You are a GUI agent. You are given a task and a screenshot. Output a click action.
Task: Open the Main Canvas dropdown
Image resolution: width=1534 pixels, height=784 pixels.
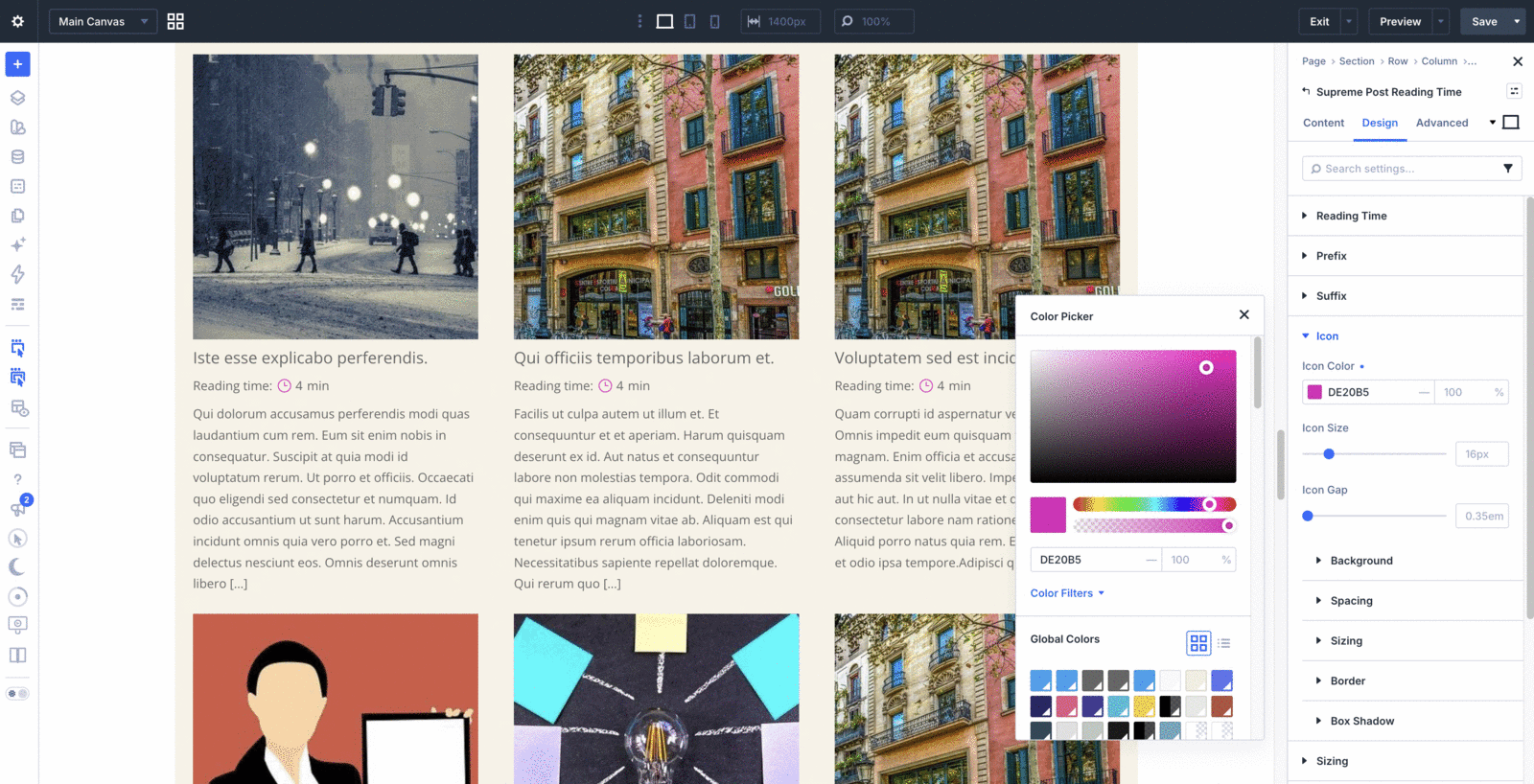coord(103,21)
